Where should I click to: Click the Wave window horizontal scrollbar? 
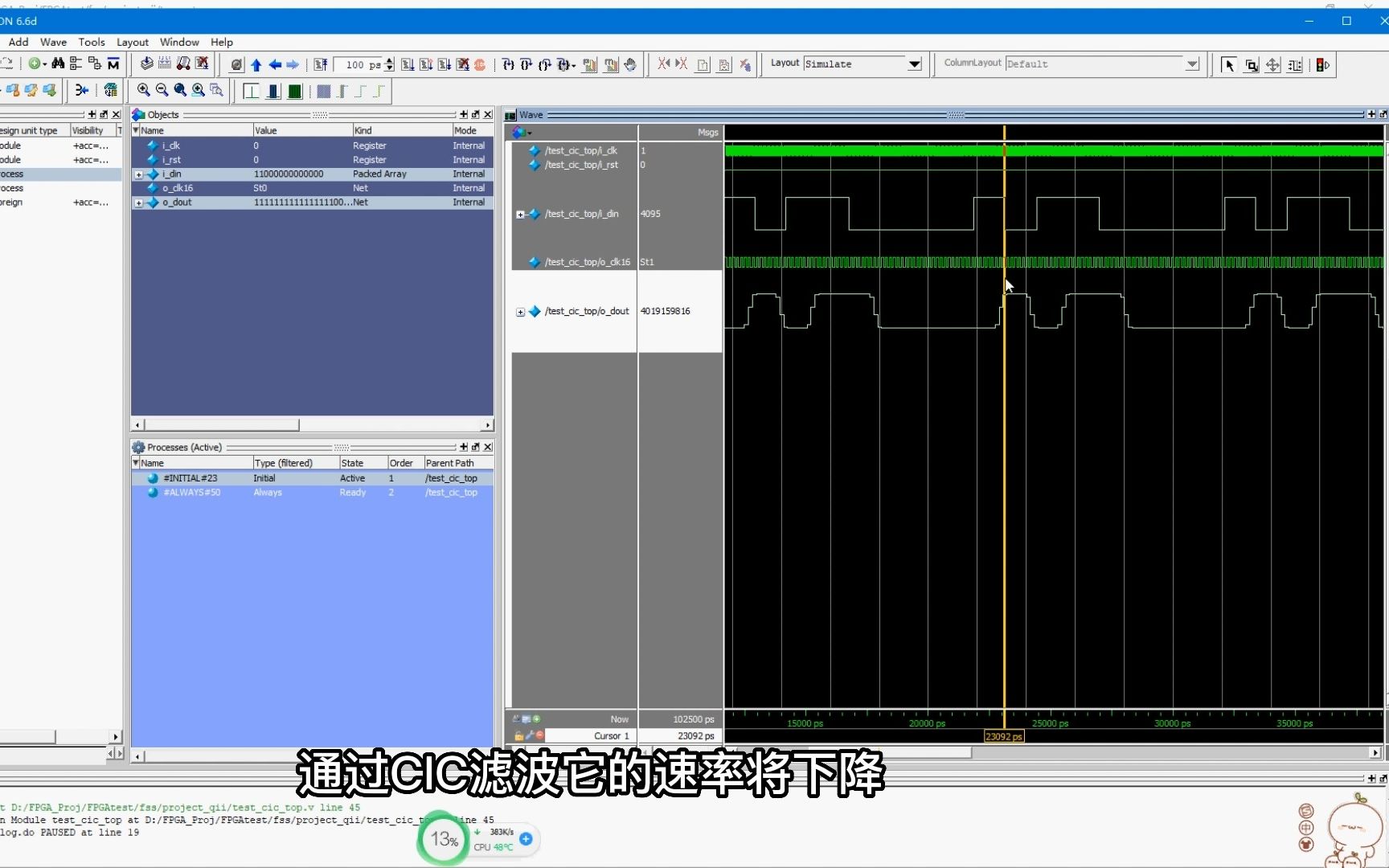click(x=1052, y=752)
